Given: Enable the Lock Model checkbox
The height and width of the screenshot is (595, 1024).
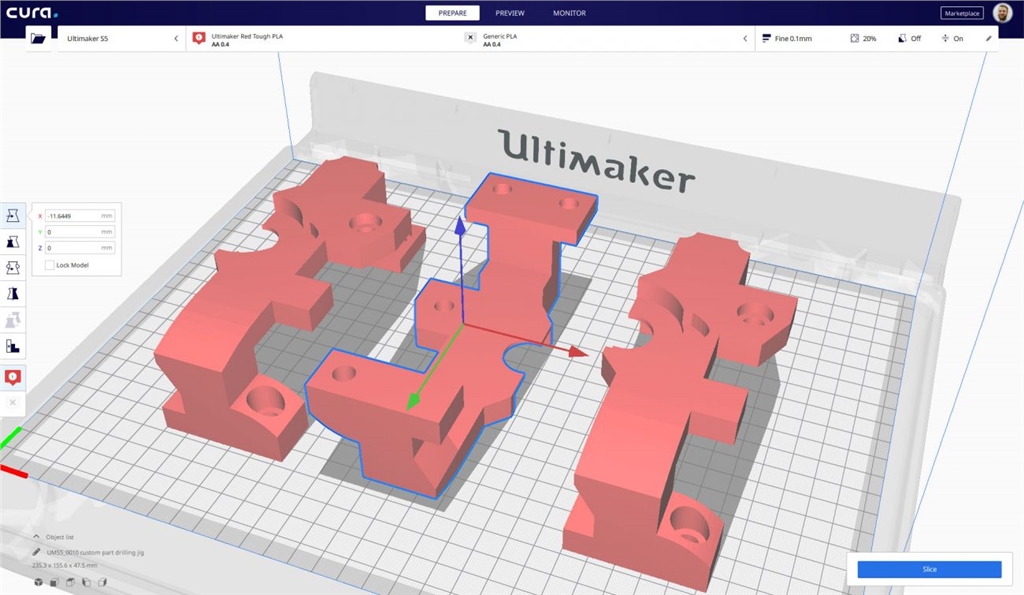Looking at the screenshot, I should coord(50,265).
